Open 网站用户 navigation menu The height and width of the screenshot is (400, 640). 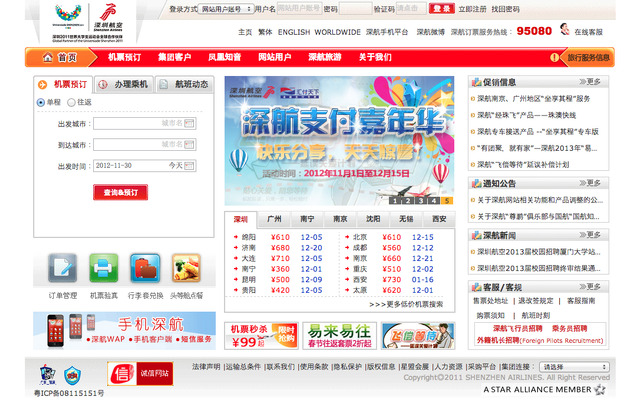(x=275, y=57)
